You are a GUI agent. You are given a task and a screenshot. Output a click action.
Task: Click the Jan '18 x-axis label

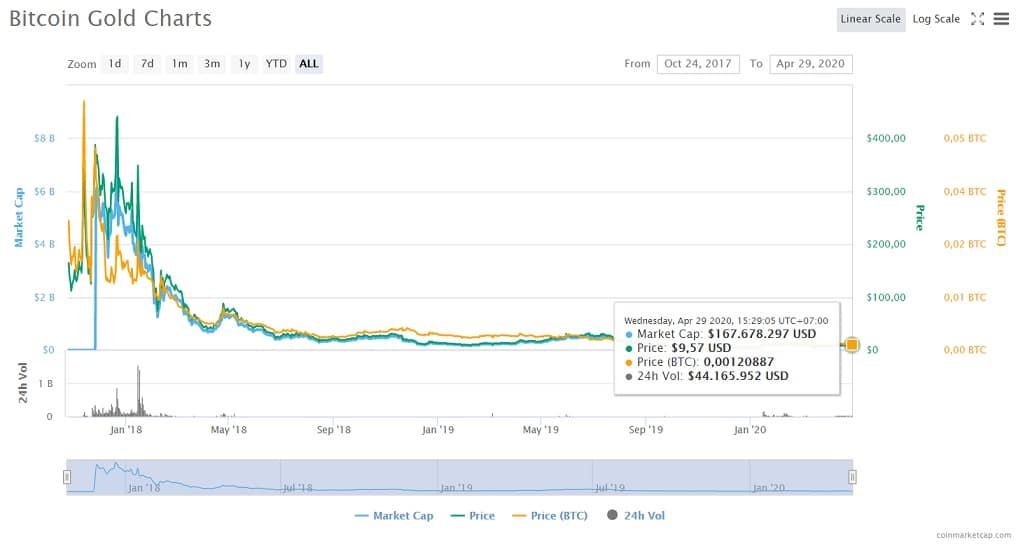(126, 430)
